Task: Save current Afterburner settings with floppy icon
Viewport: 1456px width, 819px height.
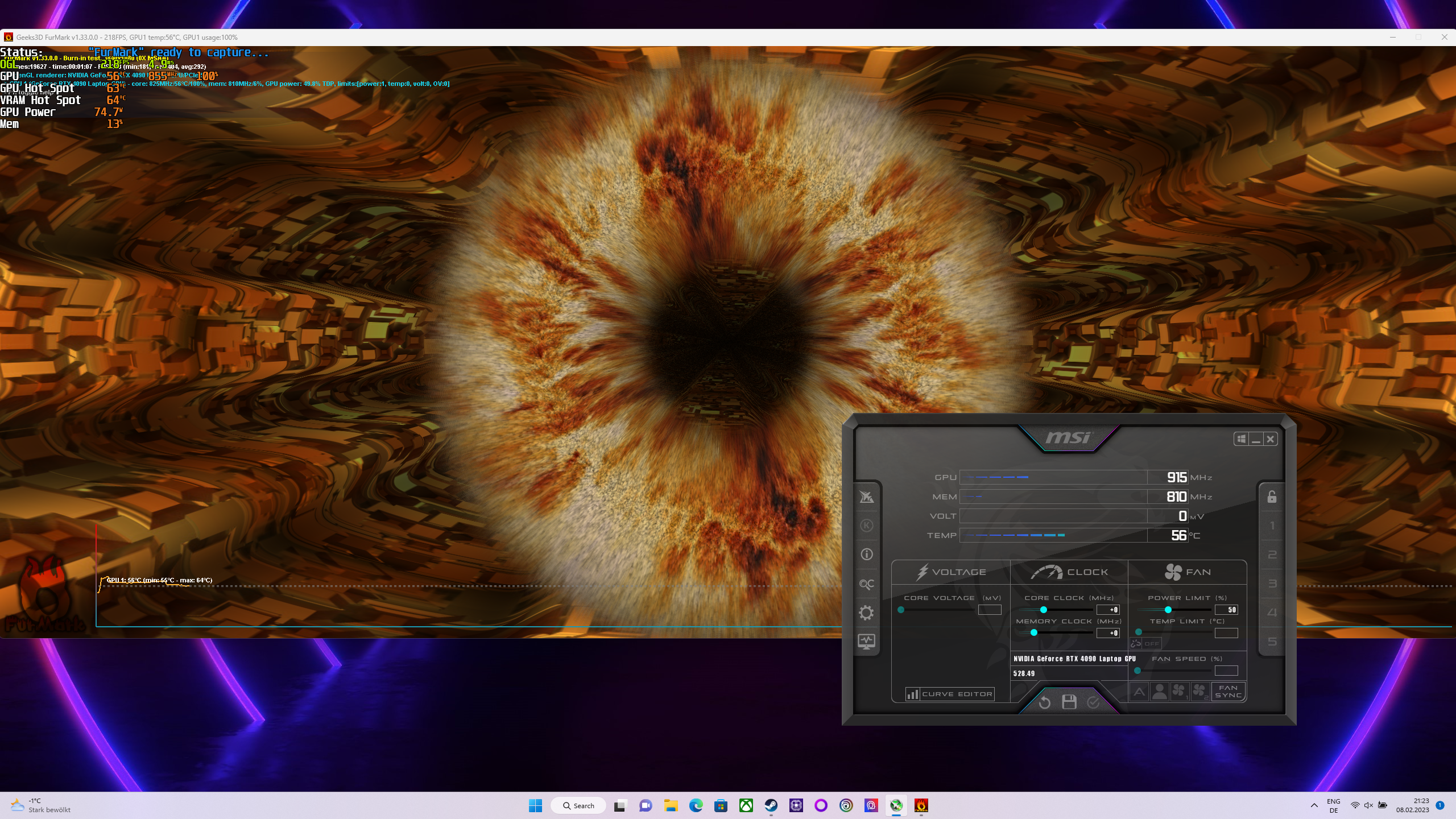Action: (1069, 702)
